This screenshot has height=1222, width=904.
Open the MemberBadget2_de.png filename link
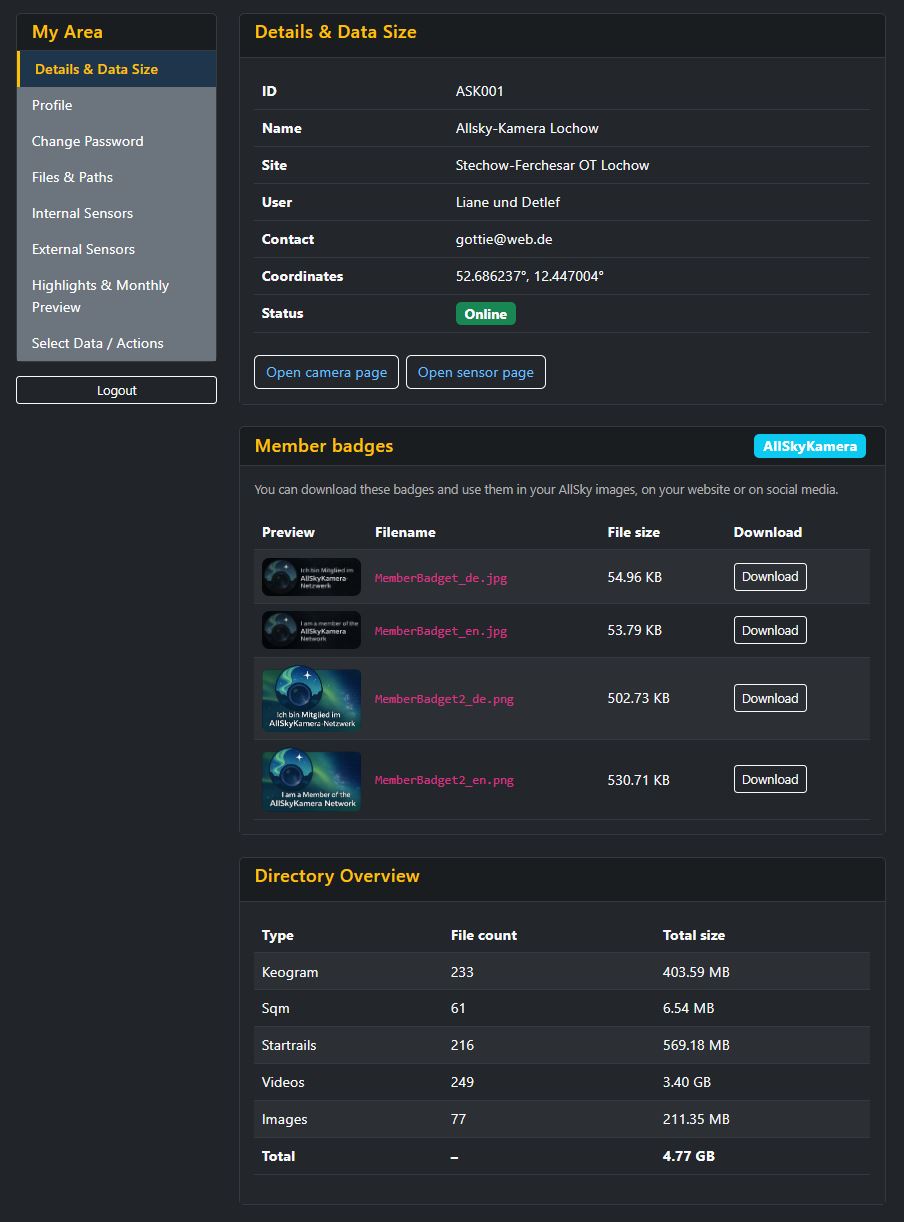click(444, 698)
